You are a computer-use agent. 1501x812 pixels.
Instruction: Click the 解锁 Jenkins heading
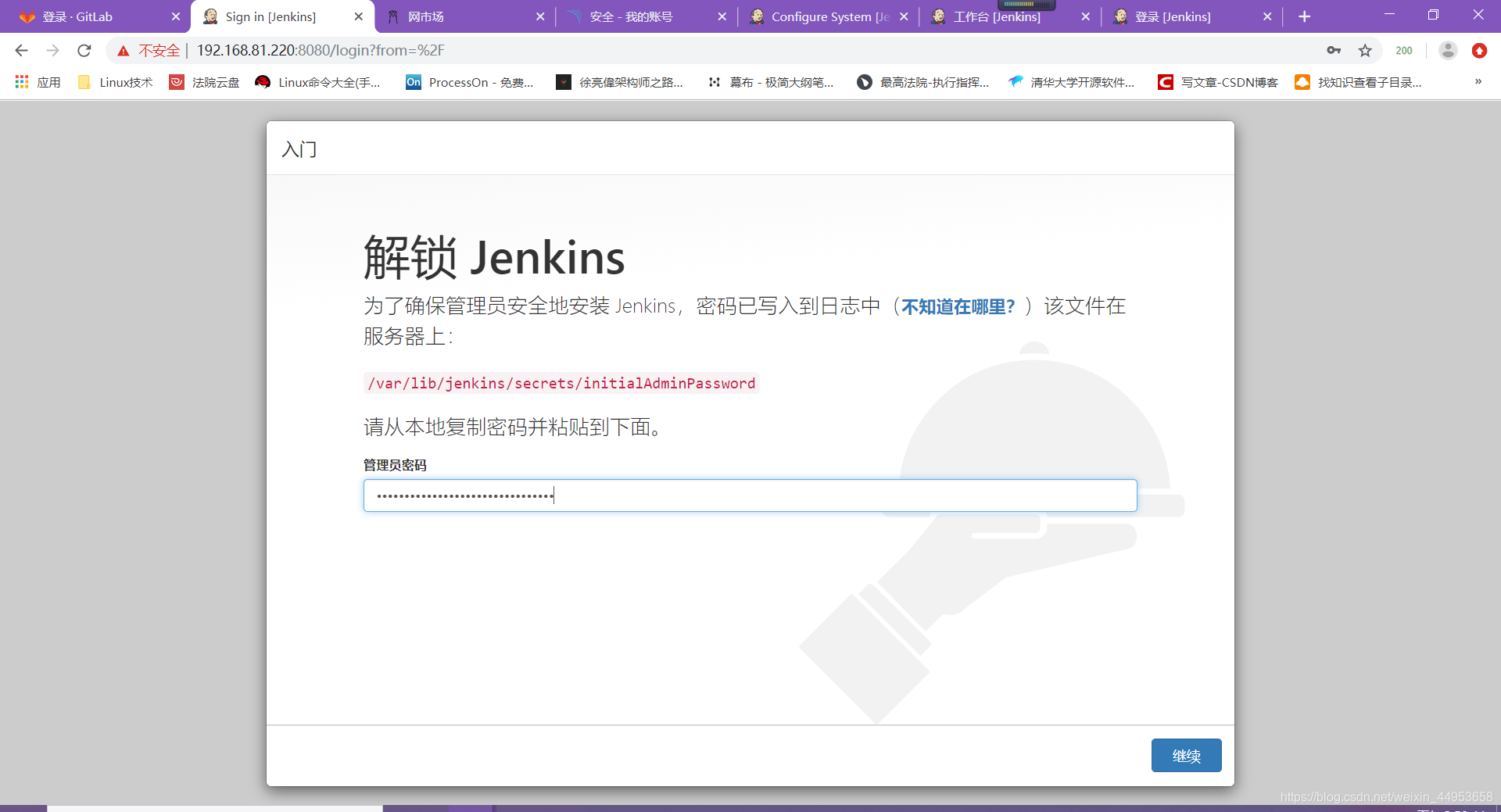pyautogui.click(x=494, y=257)
